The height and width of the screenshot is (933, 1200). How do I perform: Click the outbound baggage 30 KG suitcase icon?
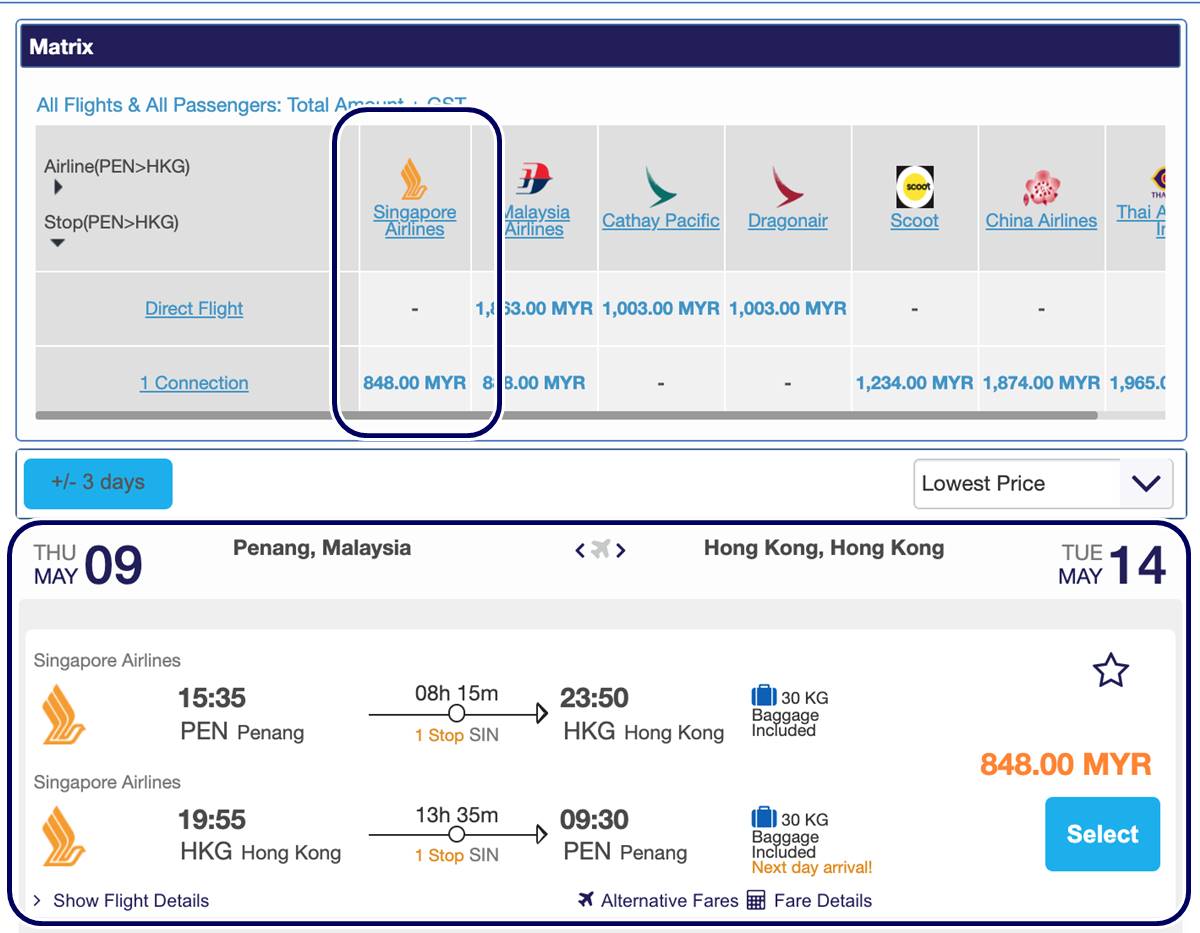[764, 696]
